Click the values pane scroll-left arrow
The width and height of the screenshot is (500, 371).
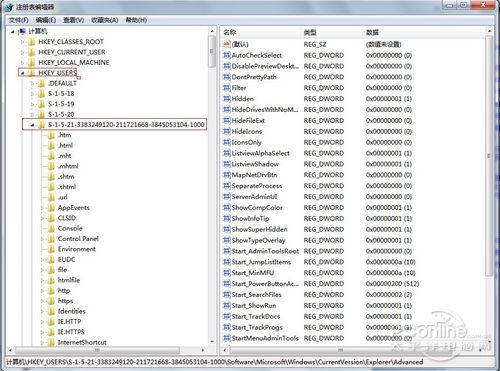pyautogui.click(x=225, y=350)
